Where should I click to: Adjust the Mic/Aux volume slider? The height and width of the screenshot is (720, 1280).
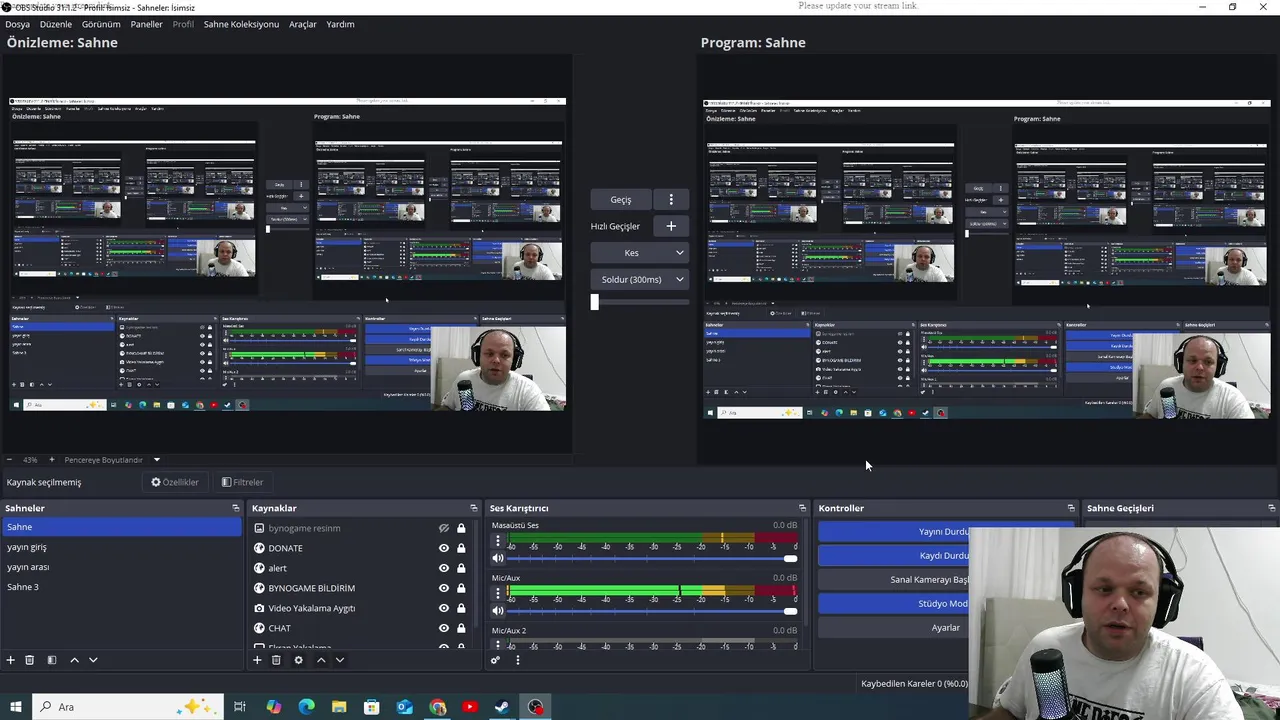[x=652, y=610]
